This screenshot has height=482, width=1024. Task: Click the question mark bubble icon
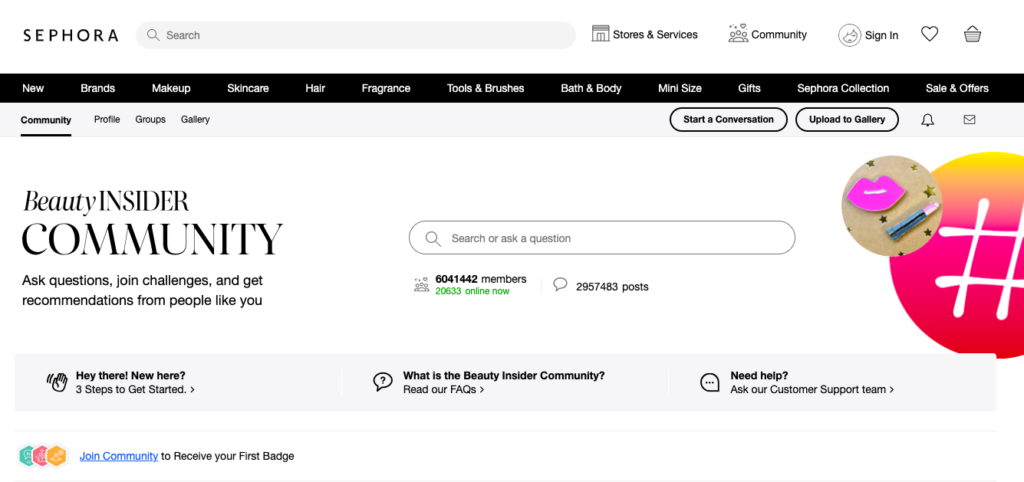click(383, 382)
